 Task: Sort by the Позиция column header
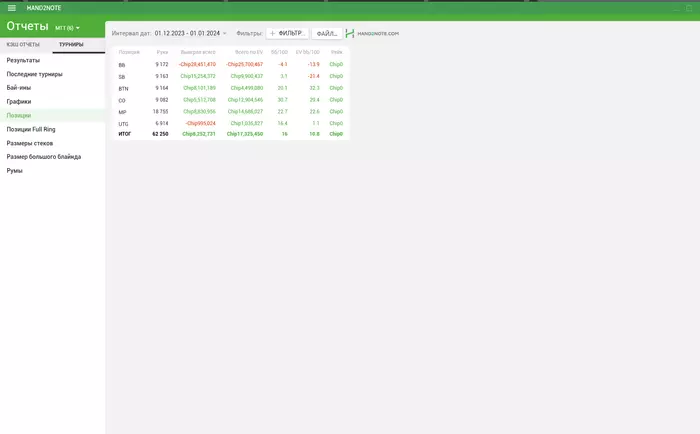click(x=129, y=52)
